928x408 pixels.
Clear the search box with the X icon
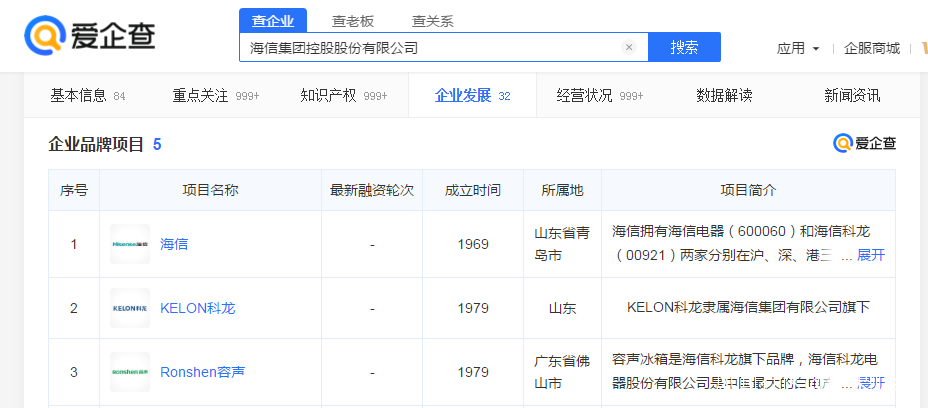(x=629, y=47)
